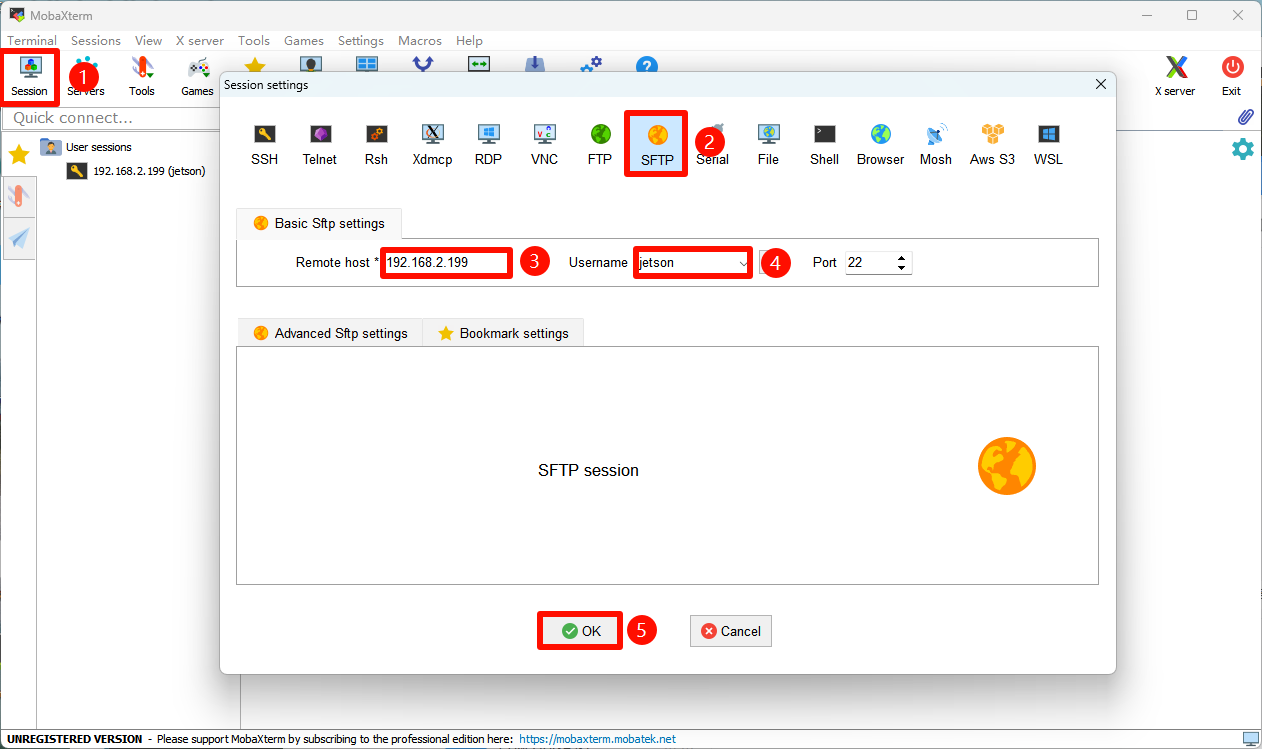
Task: Switch to Bookmark settings tab
Action: click(503, 333)
